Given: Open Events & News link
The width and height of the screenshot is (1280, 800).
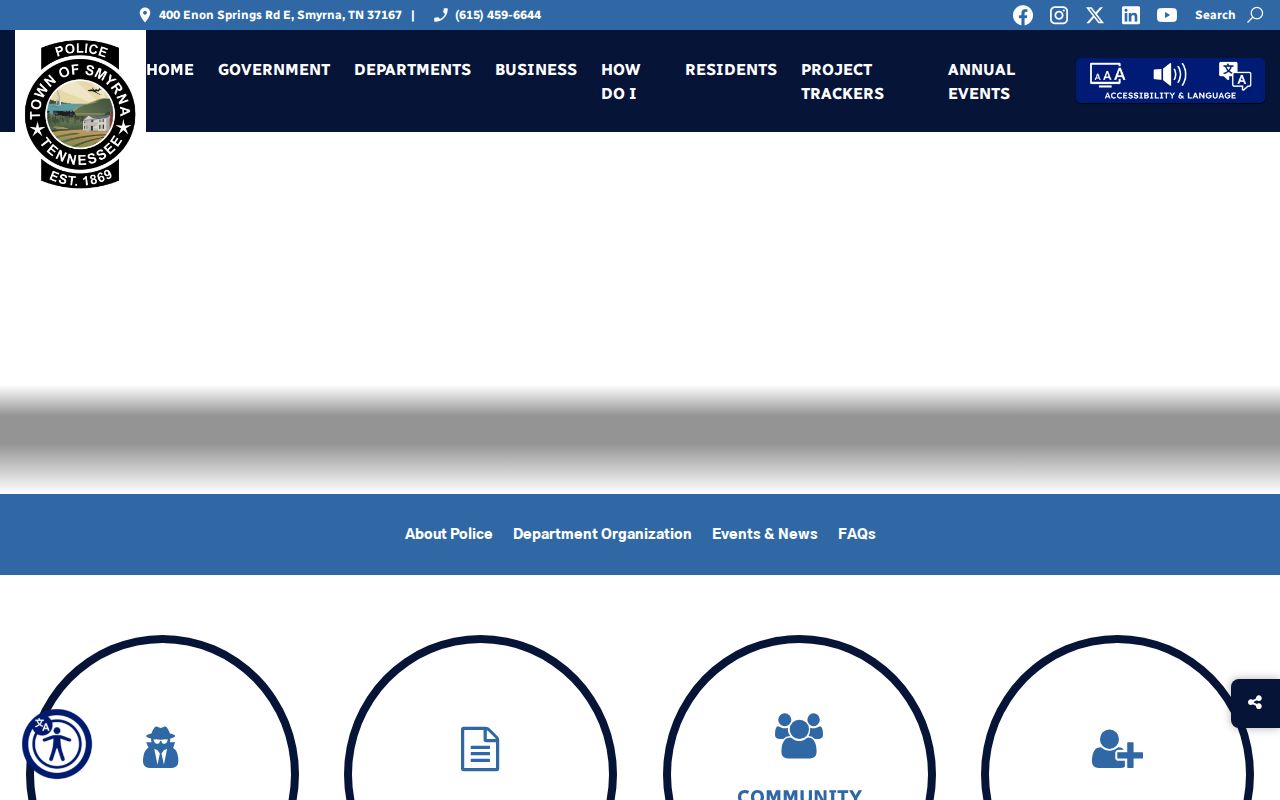Looking at the screenshot, I should pyautogui.click(x=765, y=534).
